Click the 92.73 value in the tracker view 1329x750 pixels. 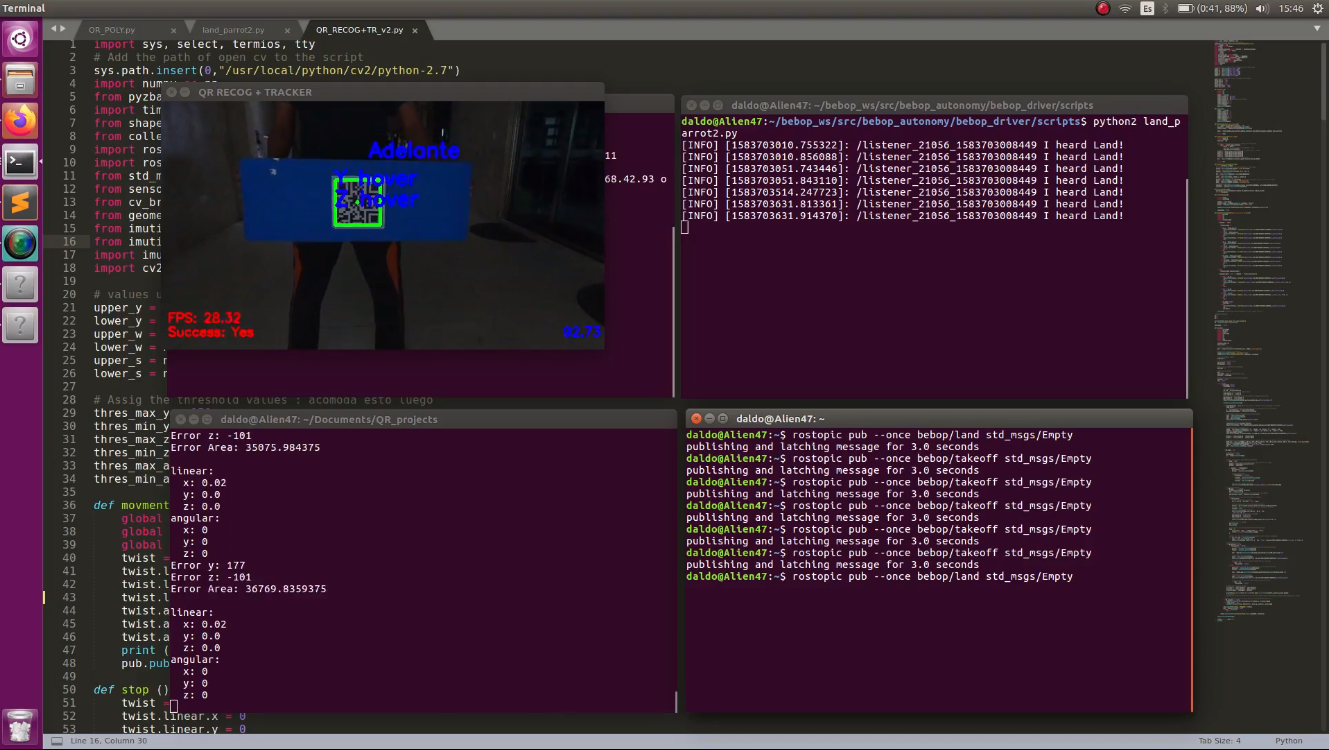582,332
